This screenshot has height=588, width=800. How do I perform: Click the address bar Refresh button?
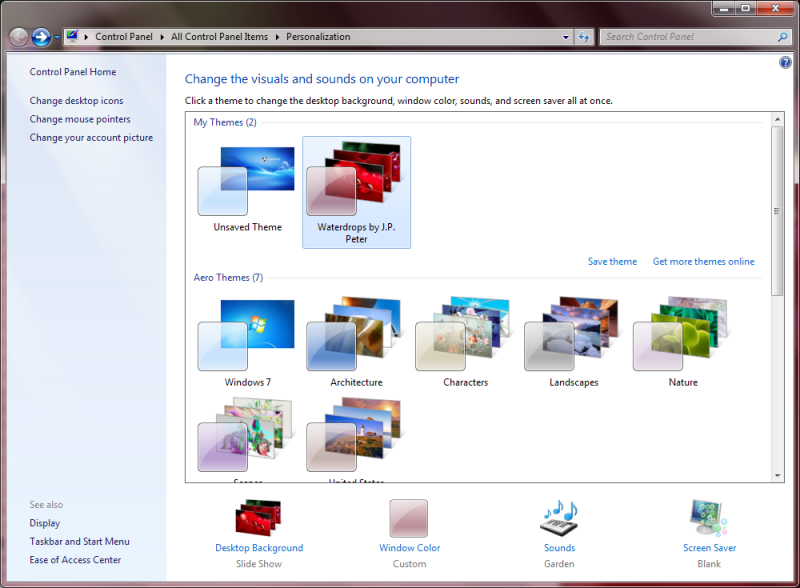pos(584,37)
